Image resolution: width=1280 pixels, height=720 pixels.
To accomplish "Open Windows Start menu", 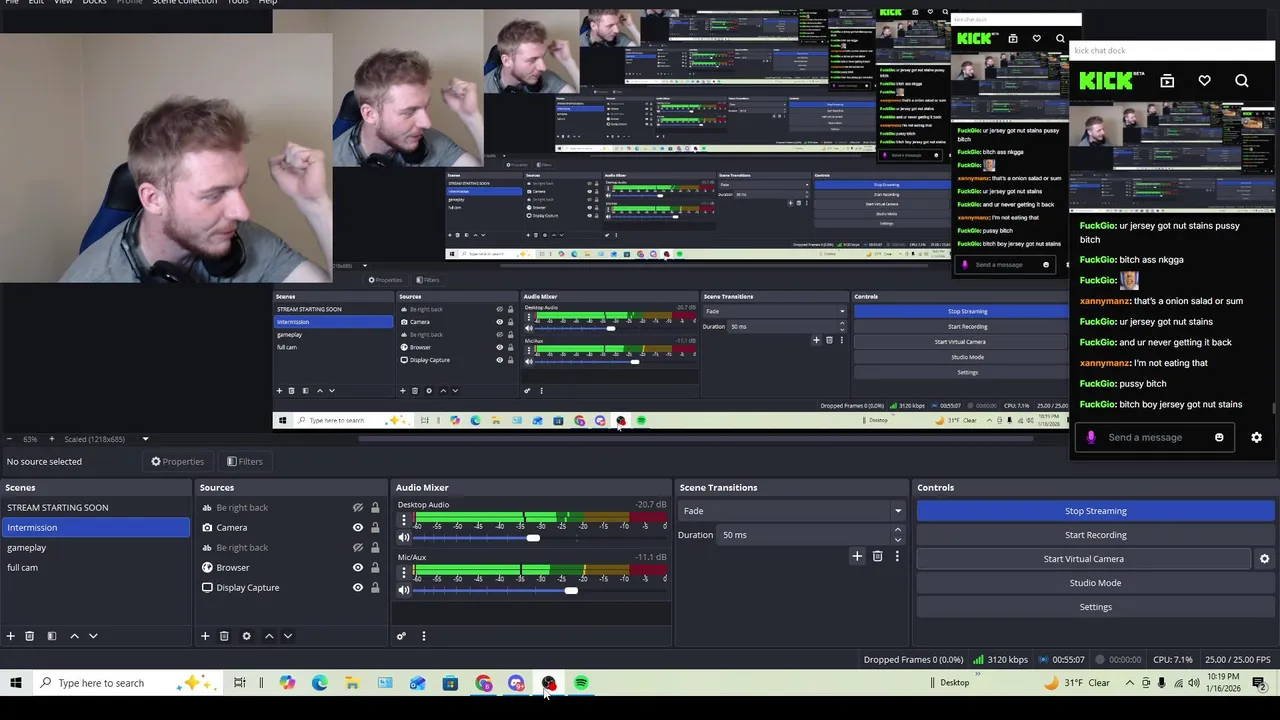I will pos(15,683).
